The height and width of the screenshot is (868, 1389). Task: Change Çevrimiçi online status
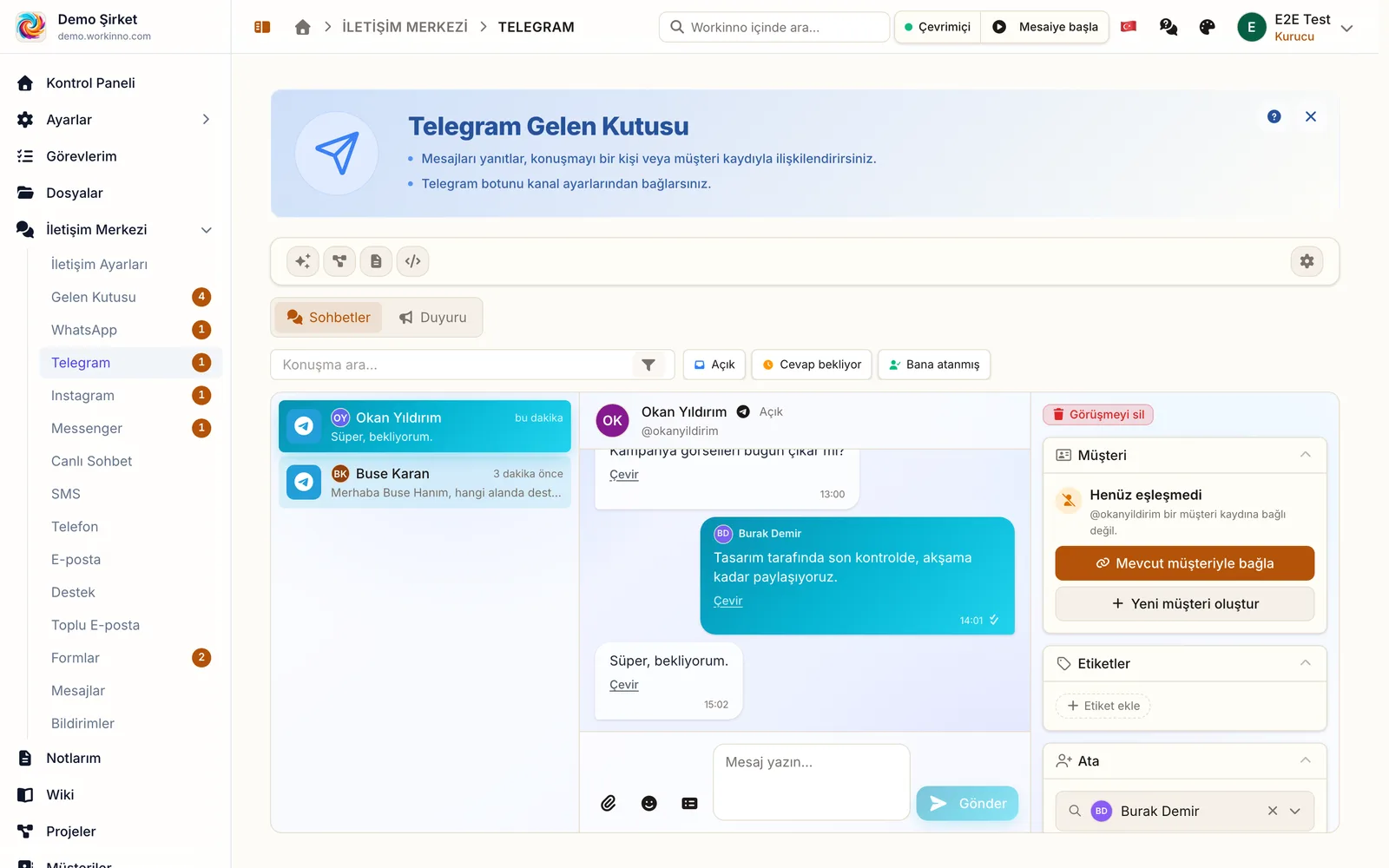(938, 27)
